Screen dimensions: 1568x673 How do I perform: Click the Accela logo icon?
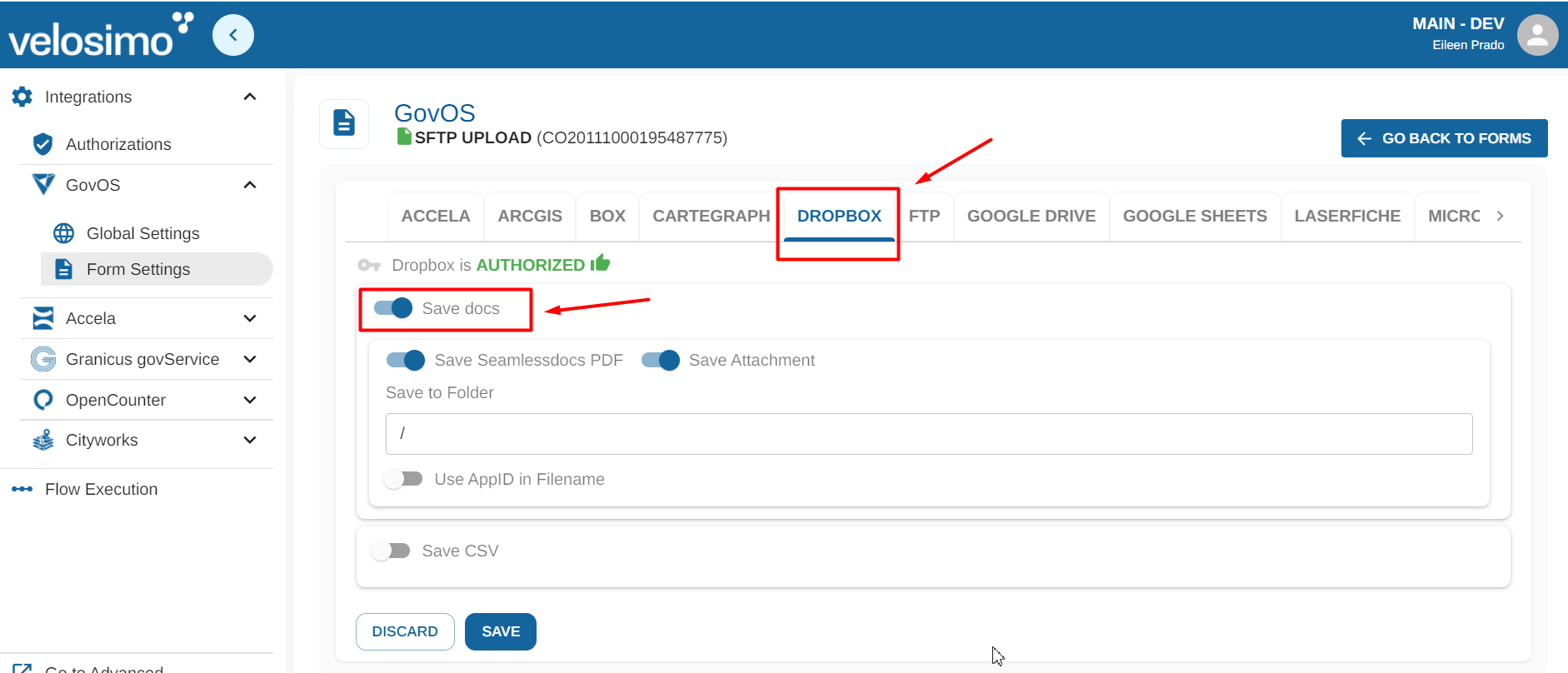coord(43,318)
